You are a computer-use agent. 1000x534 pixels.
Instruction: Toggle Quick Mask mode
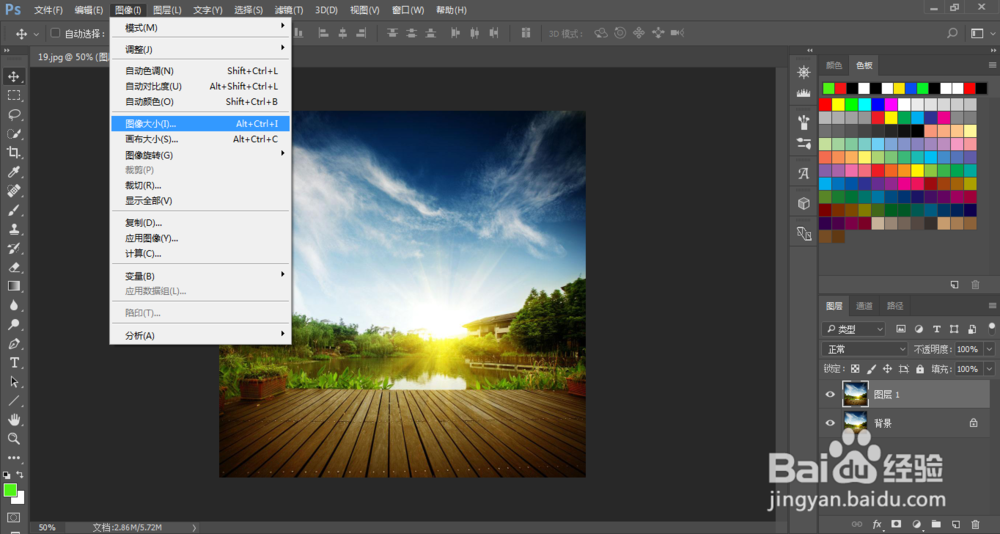coord(13,517)
